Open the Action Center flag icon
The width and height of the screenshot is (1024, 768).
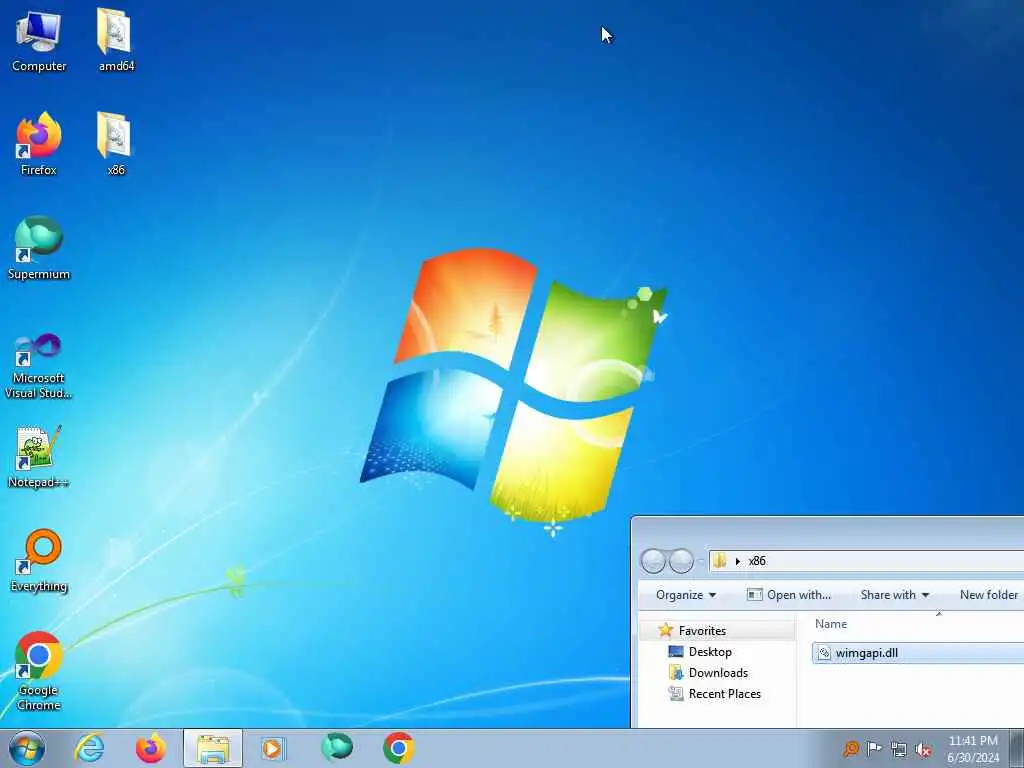874,748
